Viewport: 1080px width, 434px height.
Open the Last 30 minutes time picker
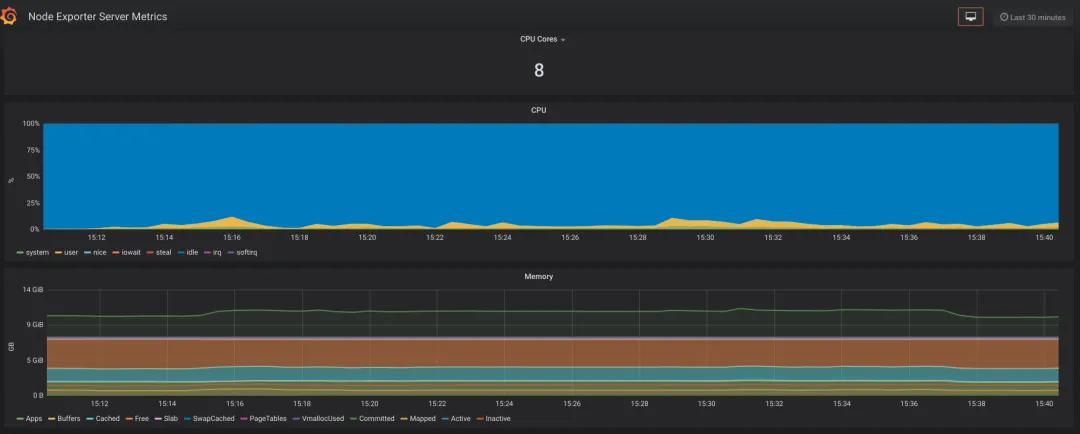click(x=1032, y=17)
